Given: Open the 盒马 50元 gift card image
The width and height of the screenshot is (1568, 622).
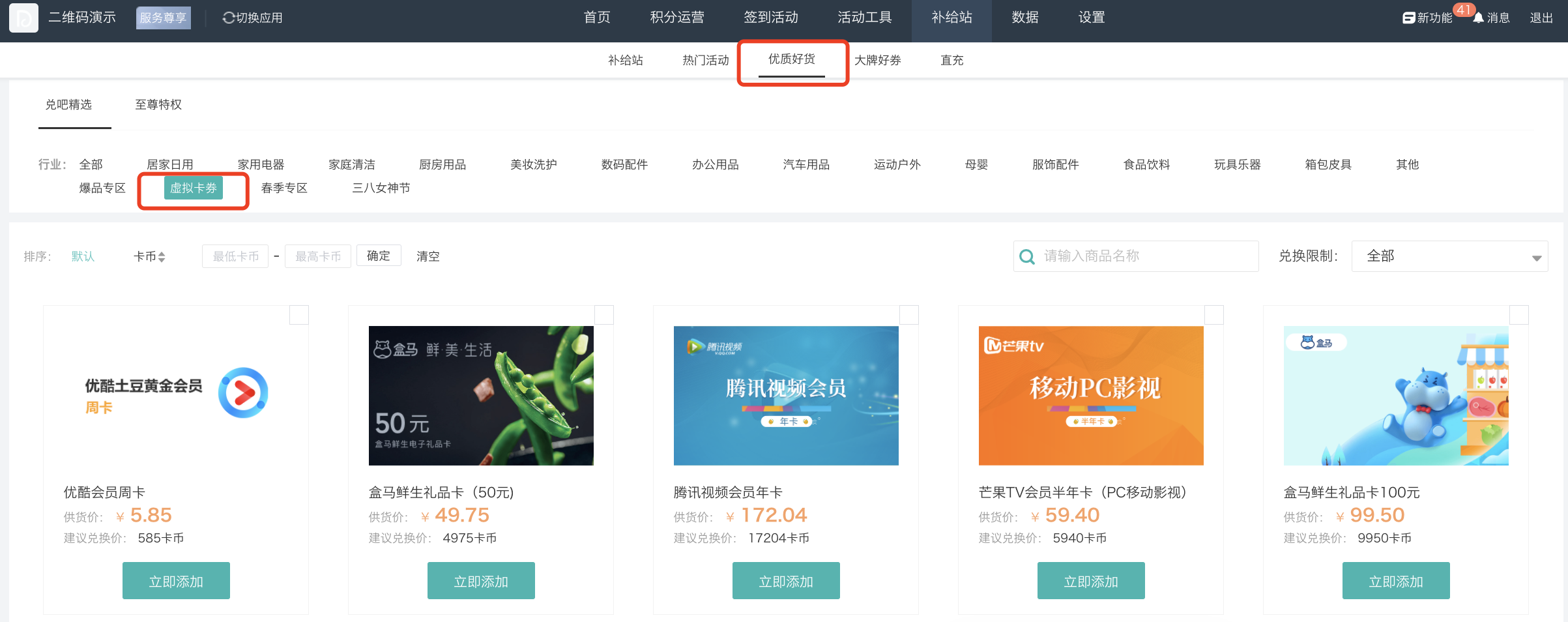Looking at the screenshot, I should [x=481, y=396].
